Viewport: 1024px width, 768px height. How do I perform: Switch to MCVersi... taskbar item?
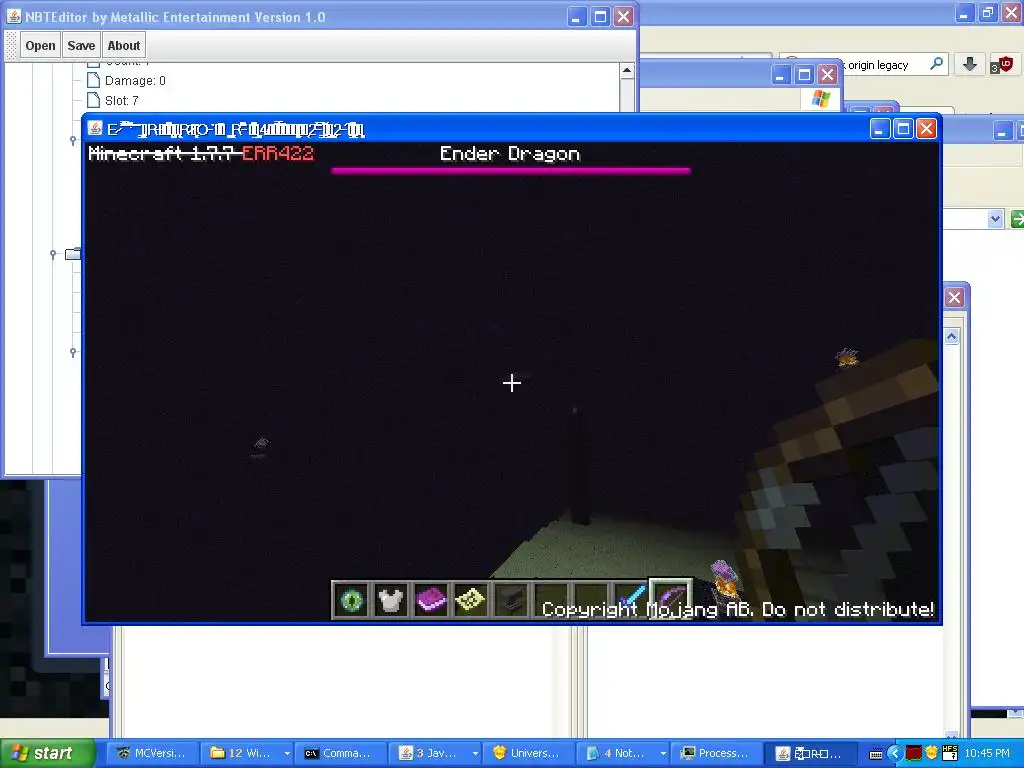click(x=151, y=753)
